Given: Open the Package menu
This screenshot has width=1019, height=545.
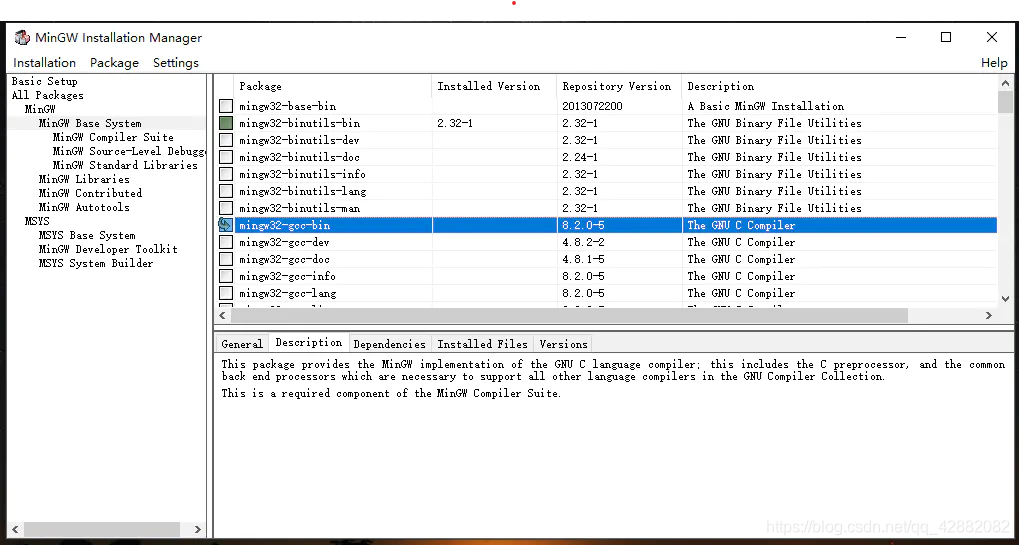Looking at the screenshot, I should click(x=114, y=62).
